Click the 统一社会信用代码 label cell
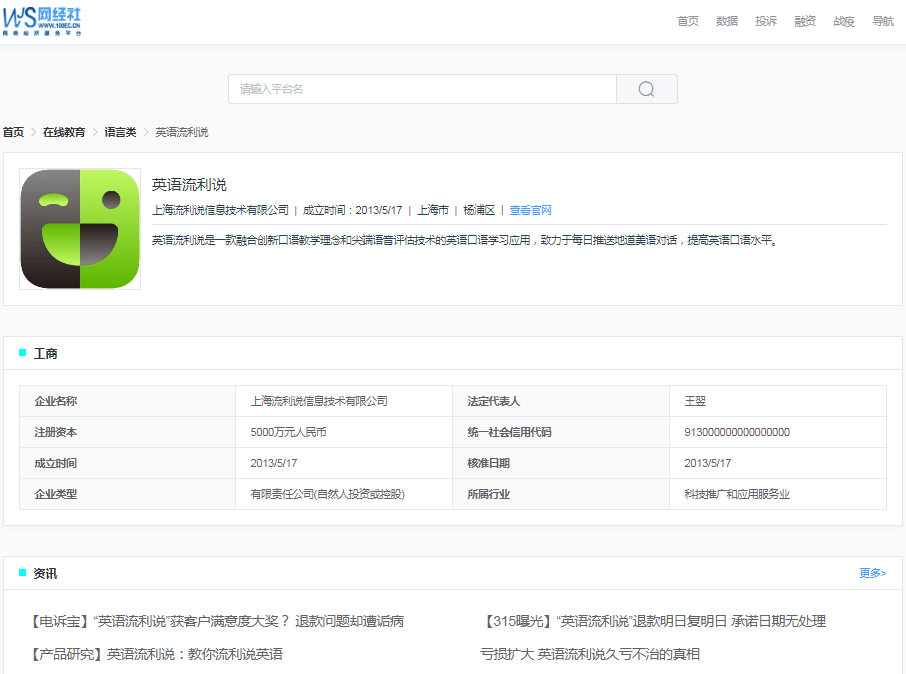This screenshot has width=906, height=674. pos(561,432)
